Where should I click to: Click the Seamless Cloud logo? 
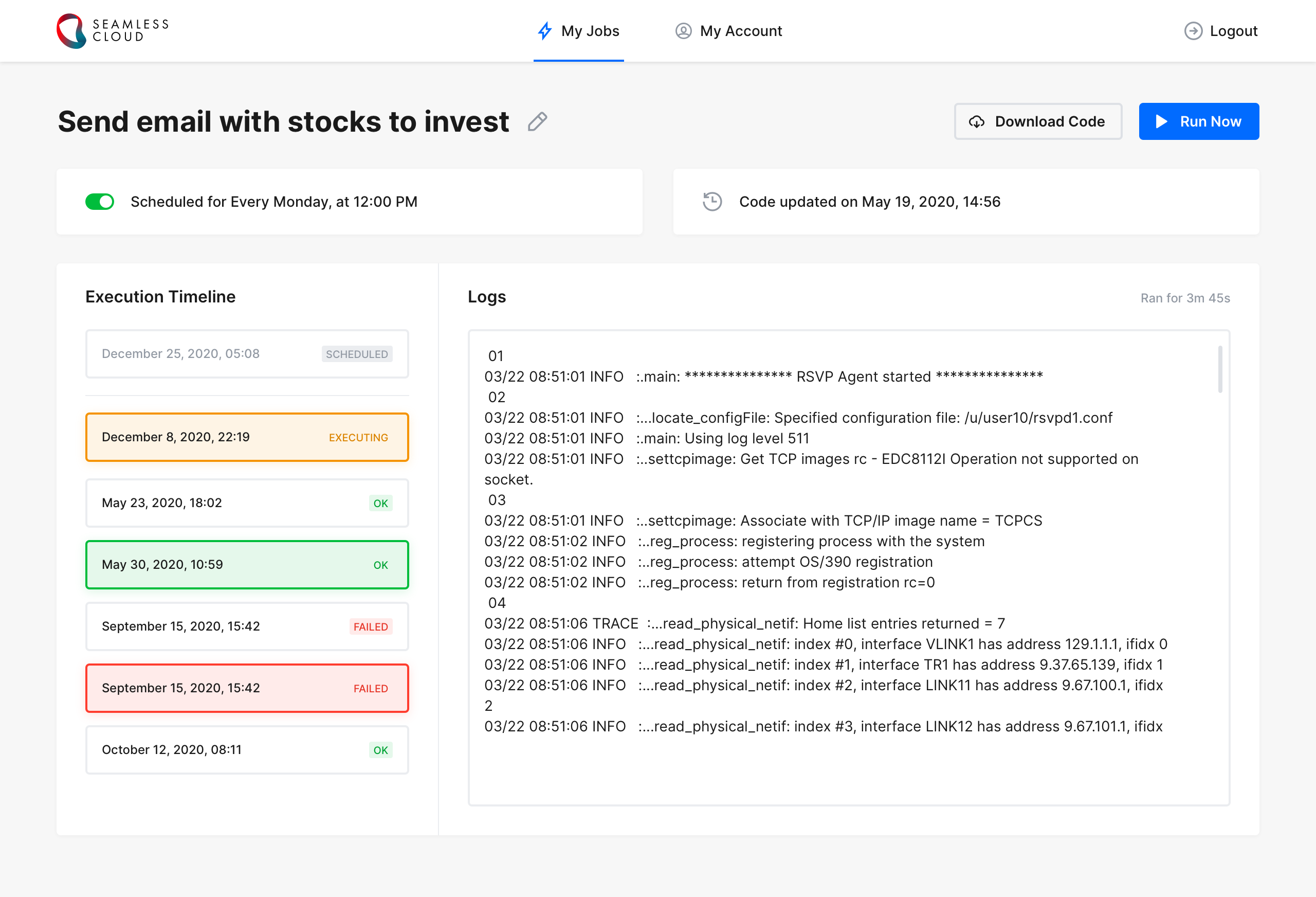112,30
